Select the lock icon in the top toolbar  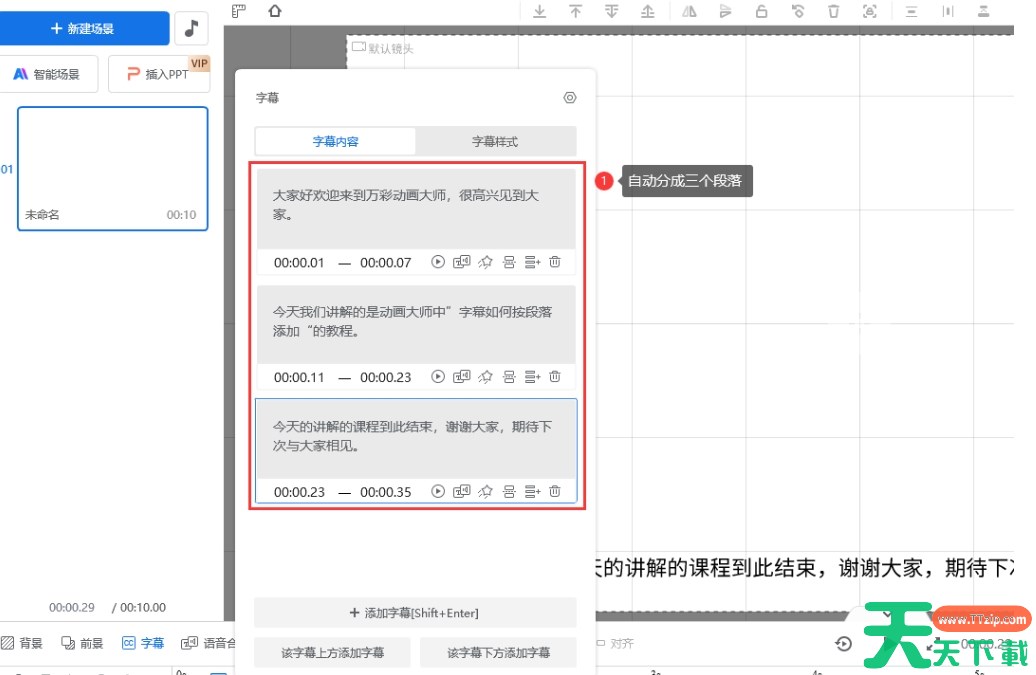coord(761,11)
